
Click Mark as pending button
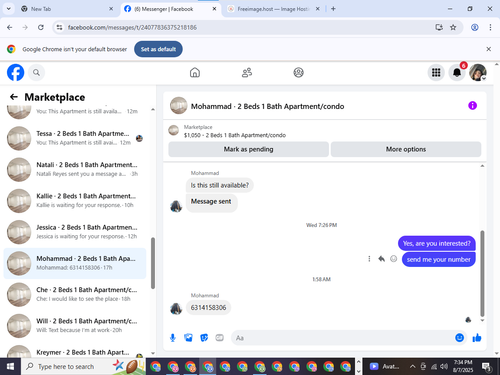point(248,149)
